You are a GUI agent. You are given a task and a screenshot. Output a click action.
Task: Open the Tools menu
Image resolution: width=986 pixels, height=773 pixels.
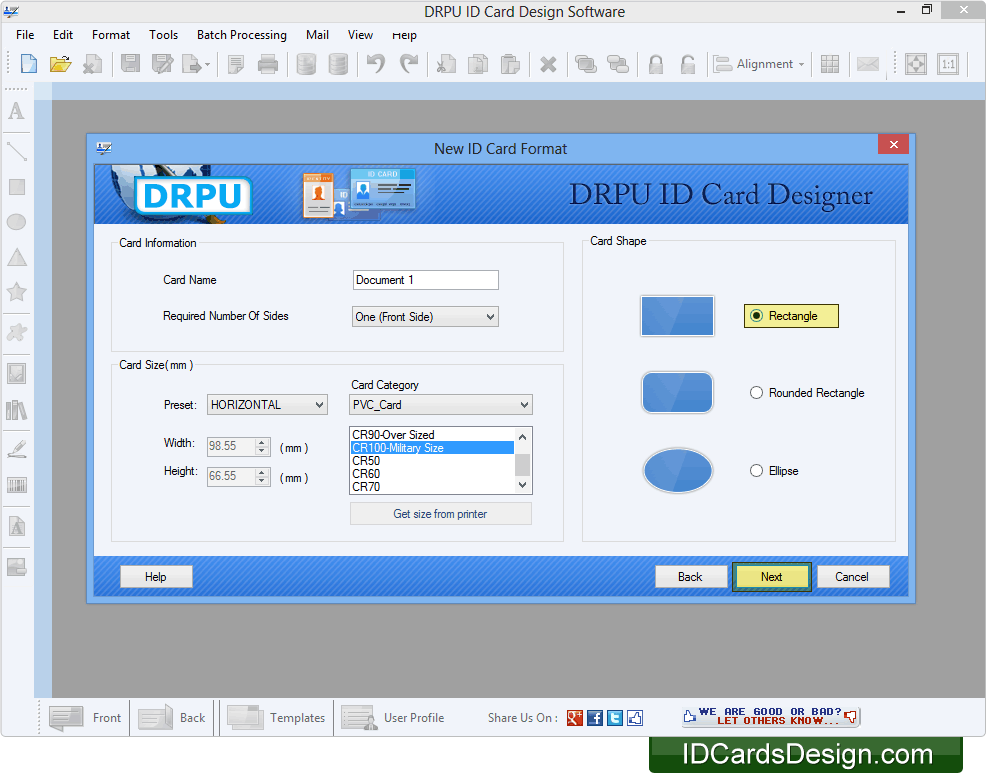click(x=163, y=35)
